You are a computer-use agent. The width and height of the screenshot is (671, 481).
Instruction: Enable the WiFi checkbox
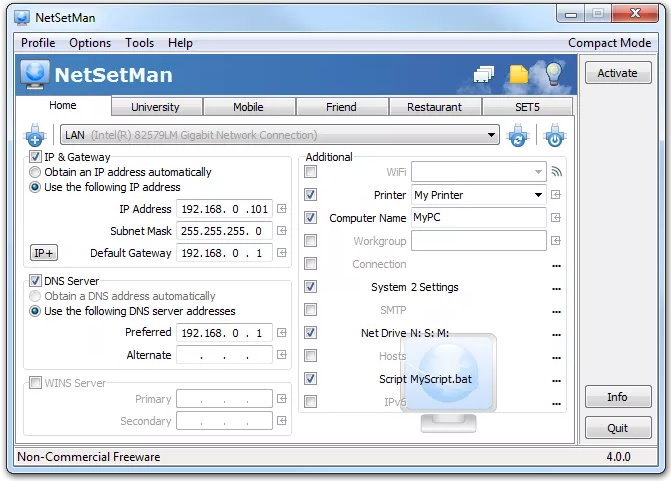point(311,172)
